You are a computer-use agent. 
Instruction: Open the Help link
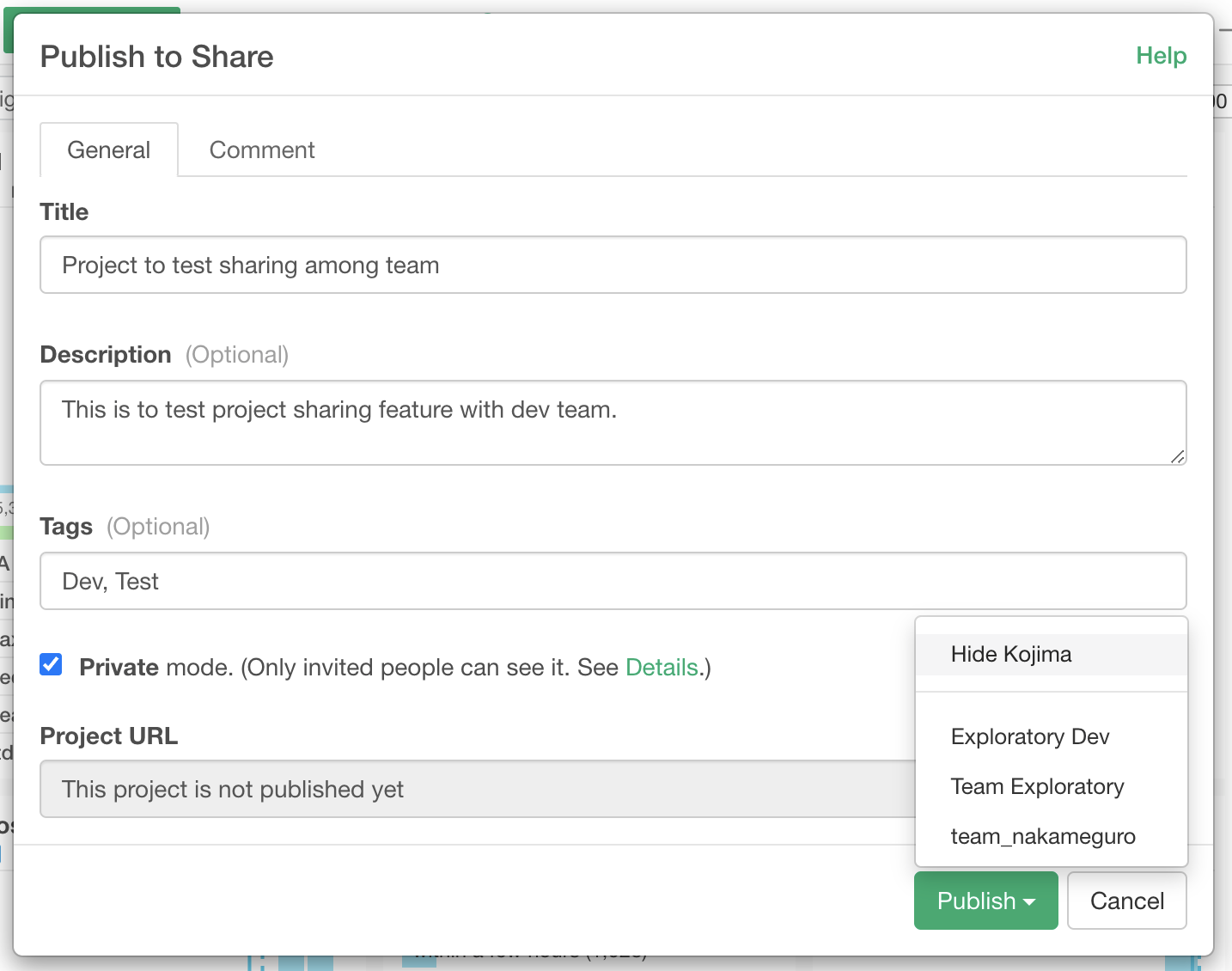(1161, 56)
